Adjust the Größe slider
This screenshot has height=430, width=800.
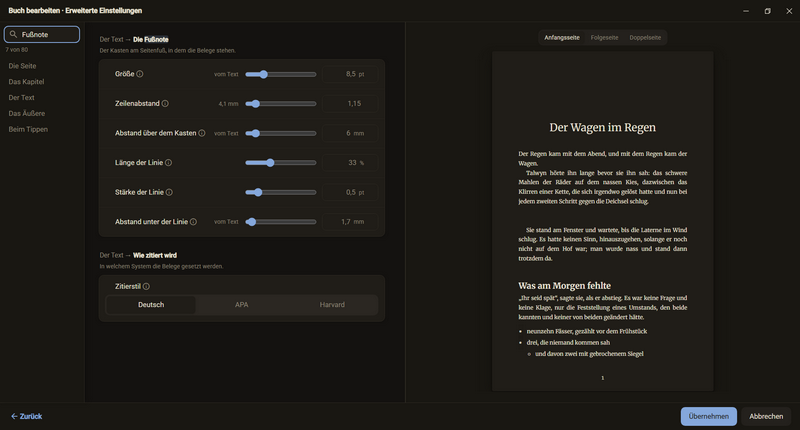pyautogui.click(x=281, y=74)
